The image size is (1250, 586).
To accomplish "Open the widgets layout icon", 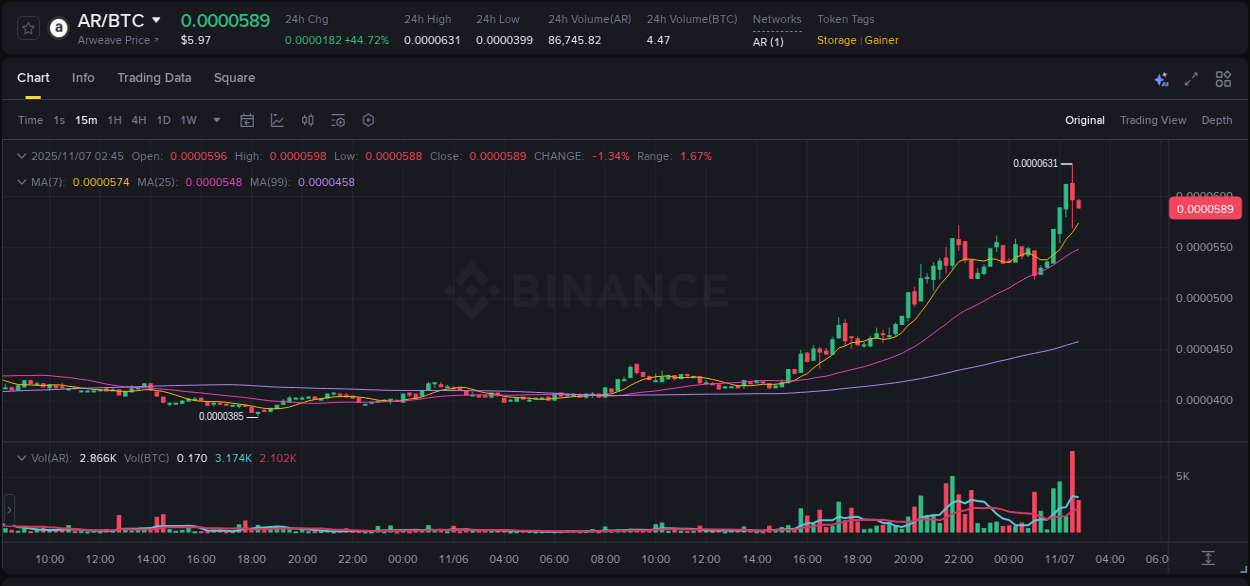I will pos(1223,78).
